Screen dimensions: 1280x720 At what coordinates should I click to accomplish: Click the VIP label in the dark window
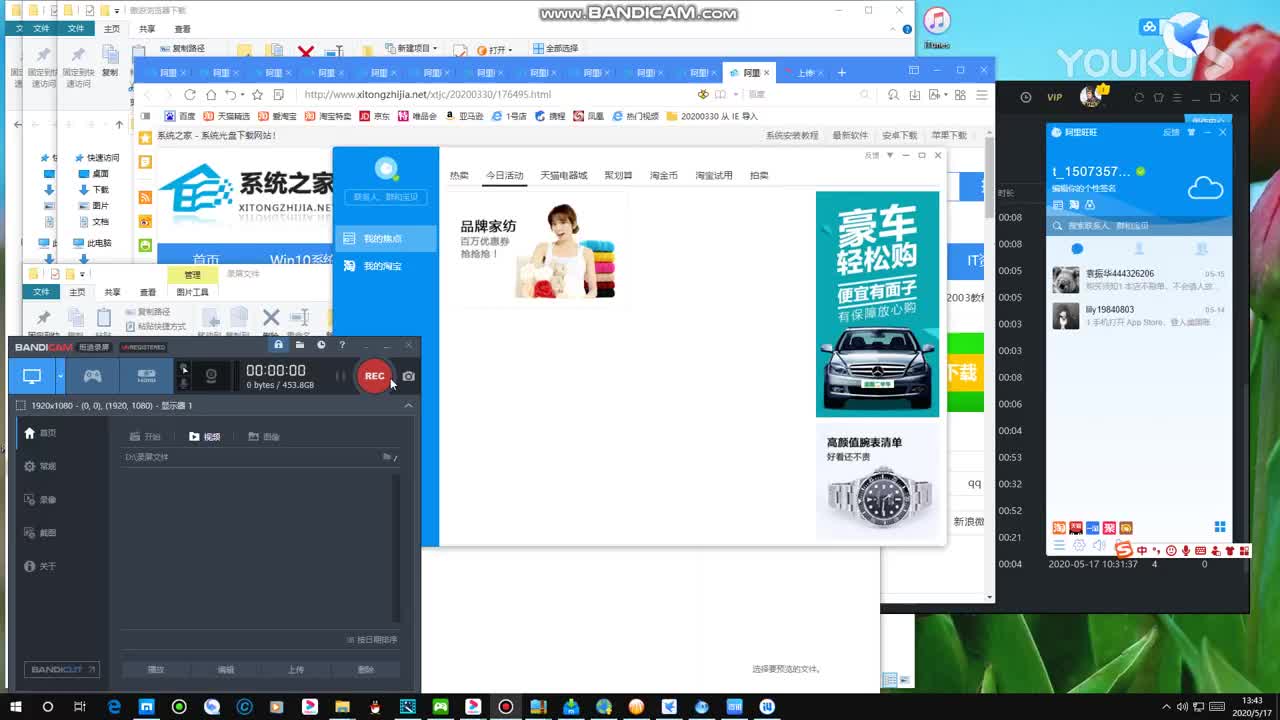click(1054, 97)
